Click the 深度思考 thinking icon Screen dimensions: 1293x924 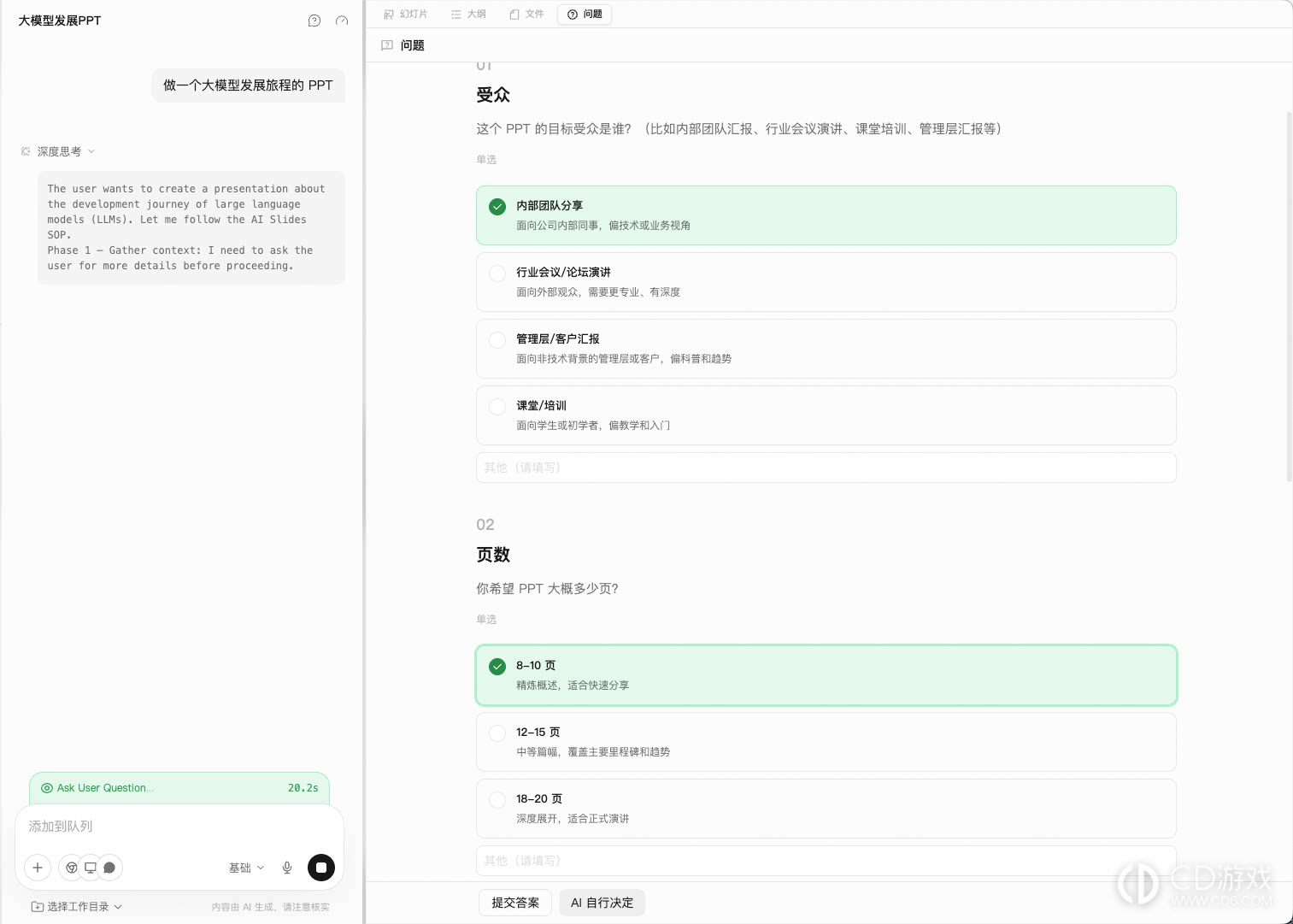pos(26,151)
